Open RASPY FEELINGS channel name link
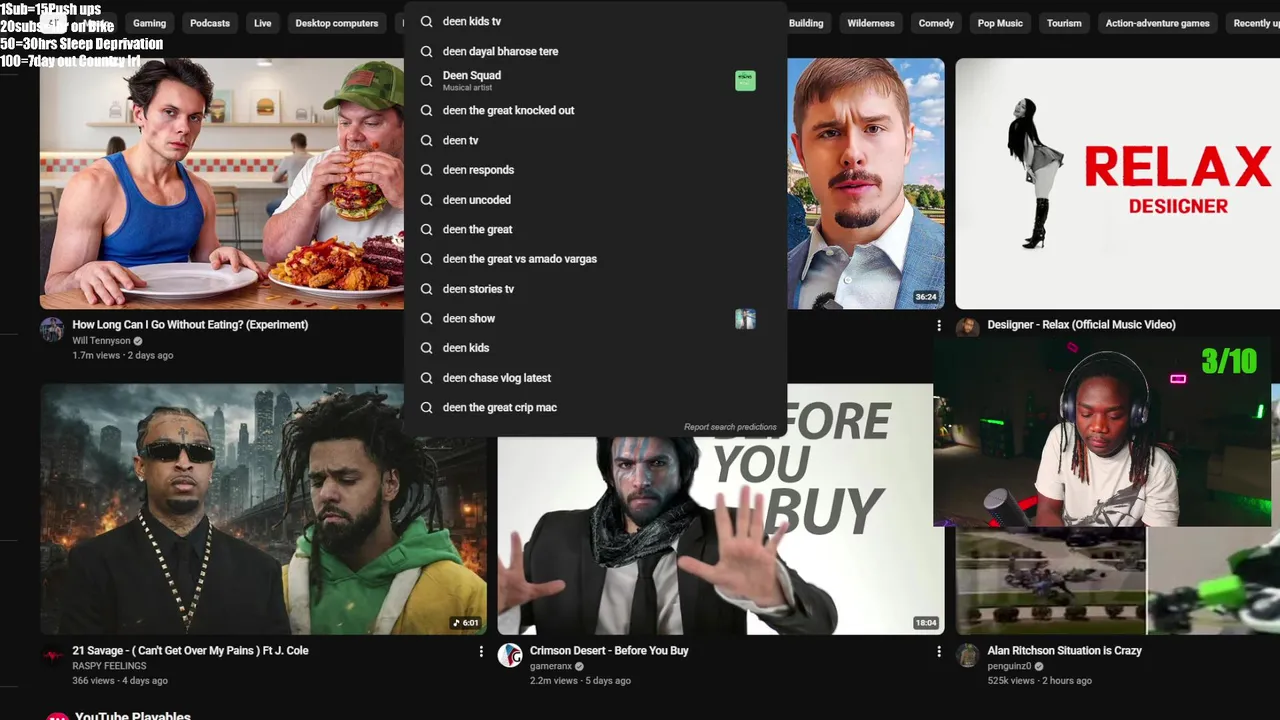This screenshot has height=720, width=1280. pos(109,666)
